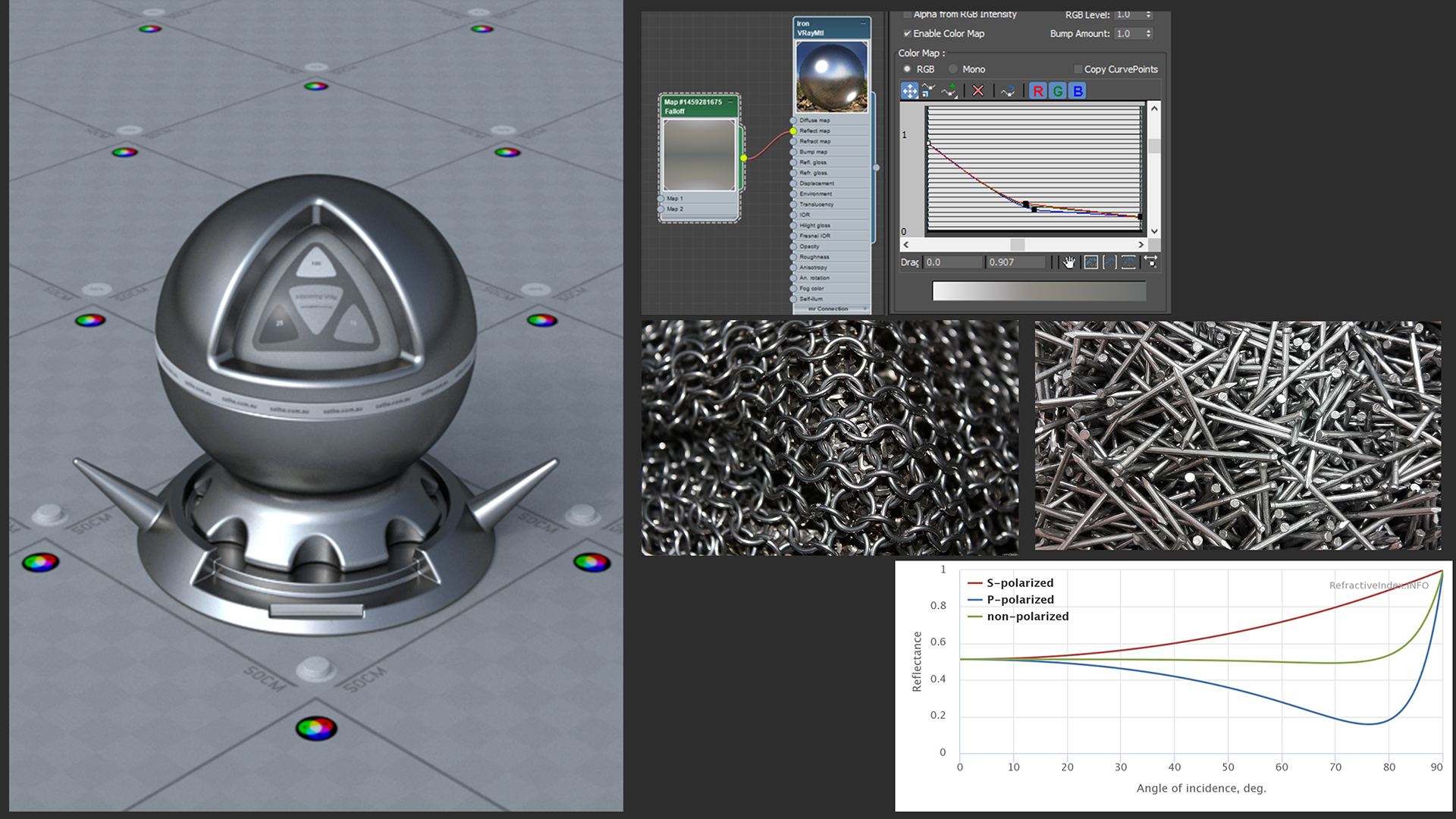Select the RGB radio button
The width and height of the screenshot is (1456, 819).
coord(907,69)
